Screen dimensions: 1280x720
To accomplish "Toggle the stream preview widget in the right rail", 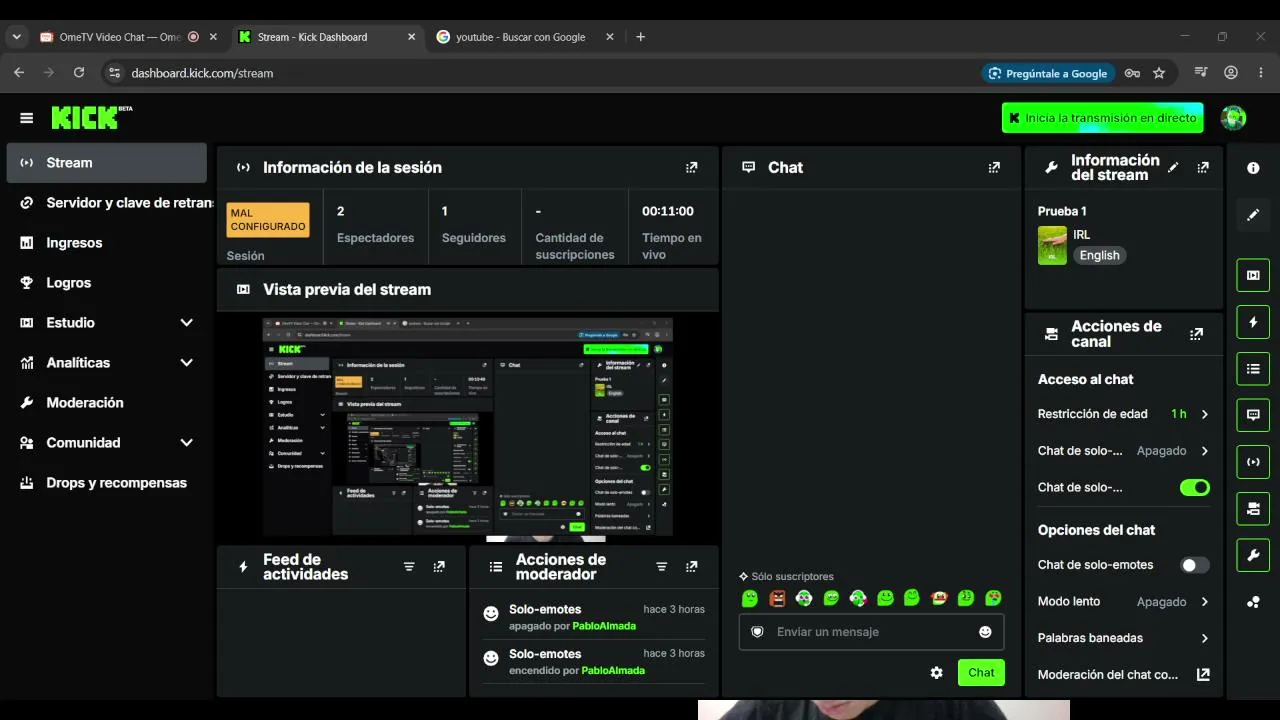I will (x=1253, y=275).
